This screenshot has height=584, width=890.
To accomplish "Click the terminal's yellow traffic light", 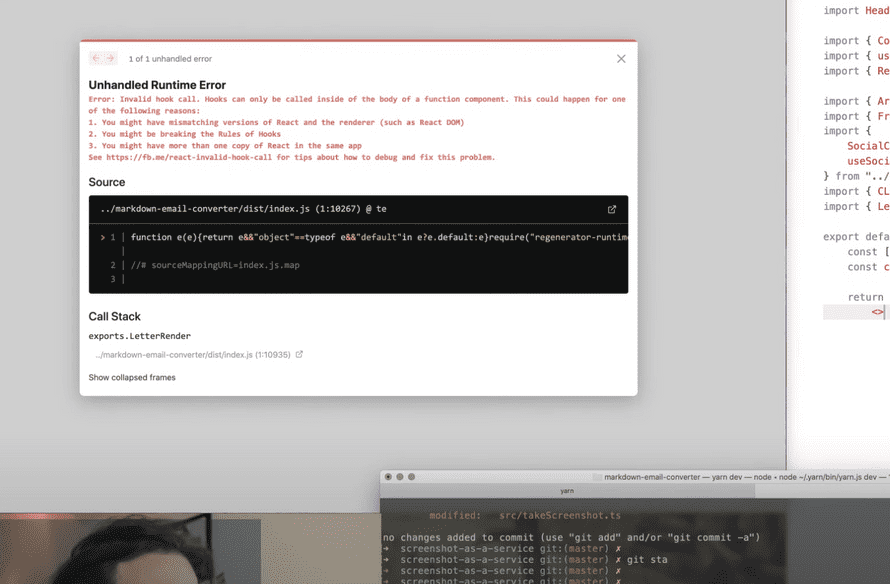I will (398, 478).
